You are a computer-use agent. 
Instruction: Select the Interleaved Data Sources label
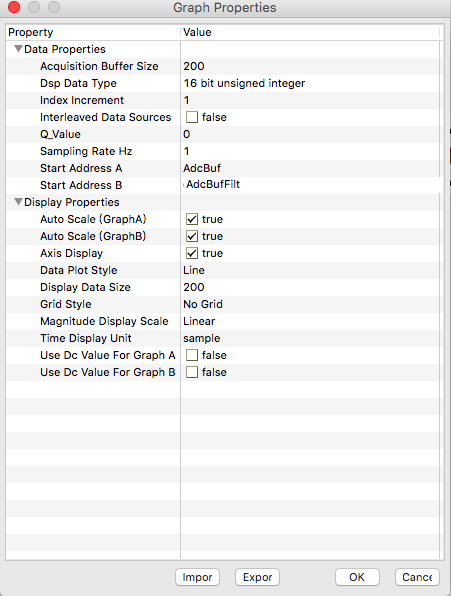click(106, 117)
